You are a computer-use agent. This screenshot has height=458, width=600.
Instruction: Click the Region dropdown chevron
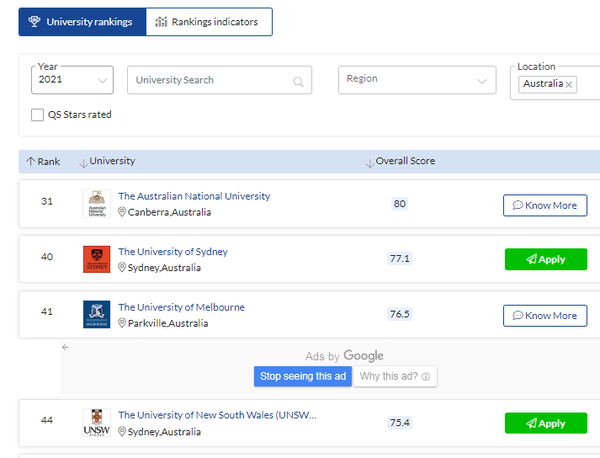click(x=482, y=81)
